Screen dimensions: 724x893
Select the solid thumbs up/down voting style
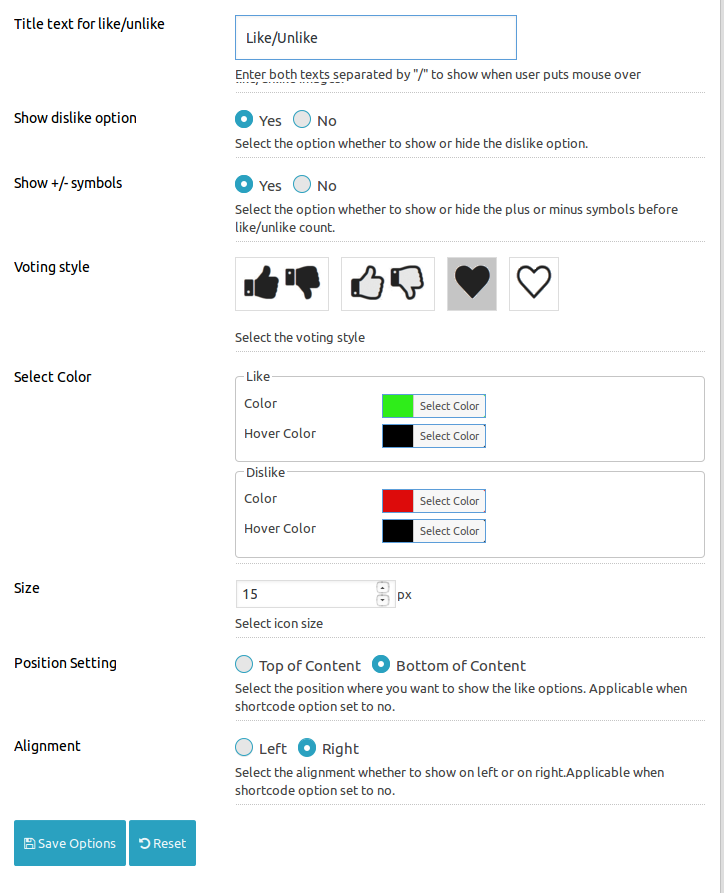click(x=282, y=284)
